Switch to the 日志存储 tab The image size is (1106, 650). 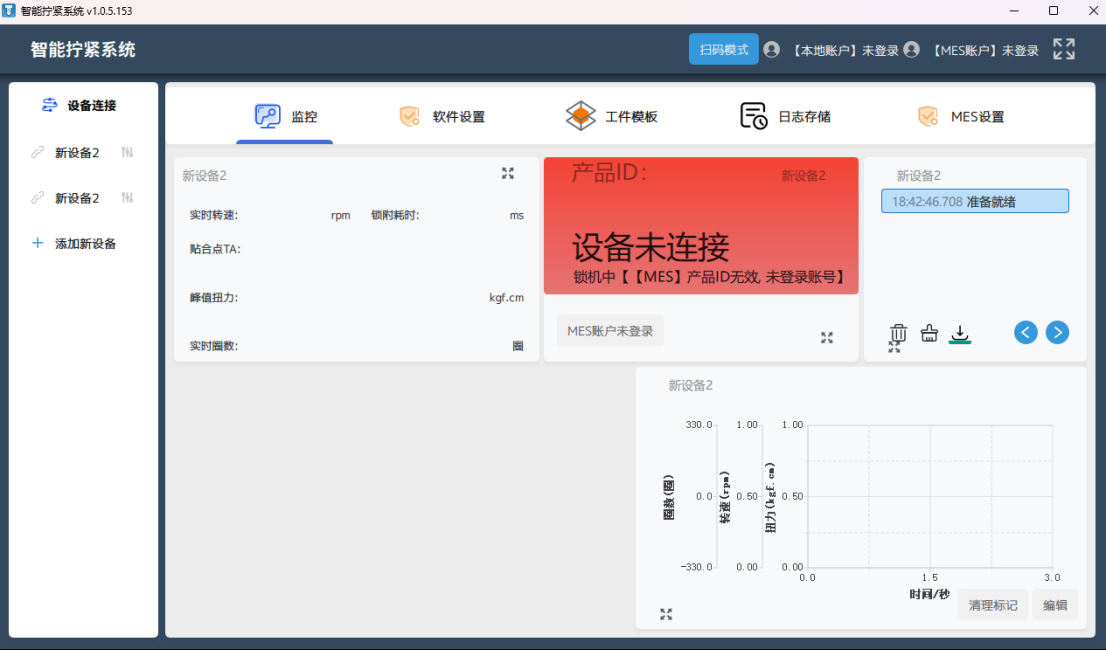tap(784, 116)
